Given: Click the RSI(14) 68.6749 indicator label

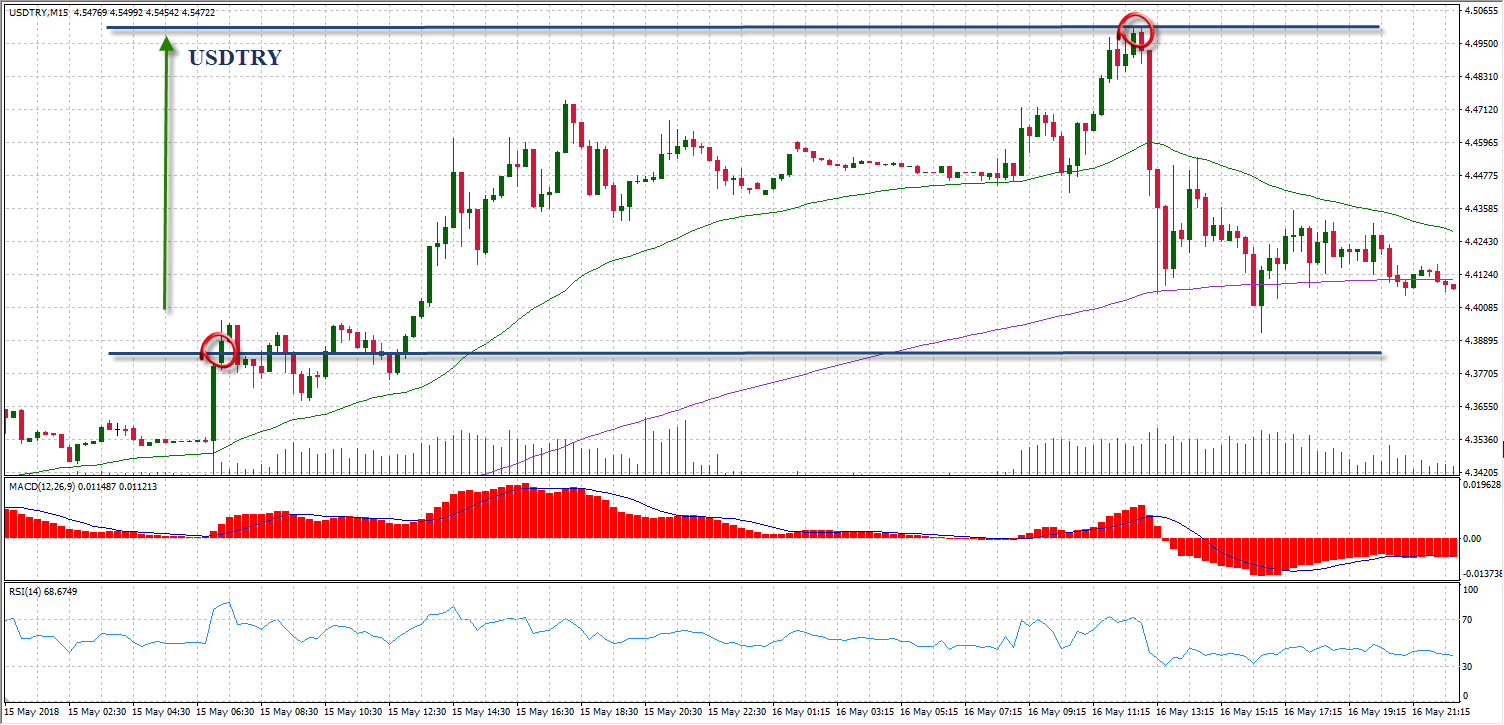Looking at the screenshot, I should (42, 592).
